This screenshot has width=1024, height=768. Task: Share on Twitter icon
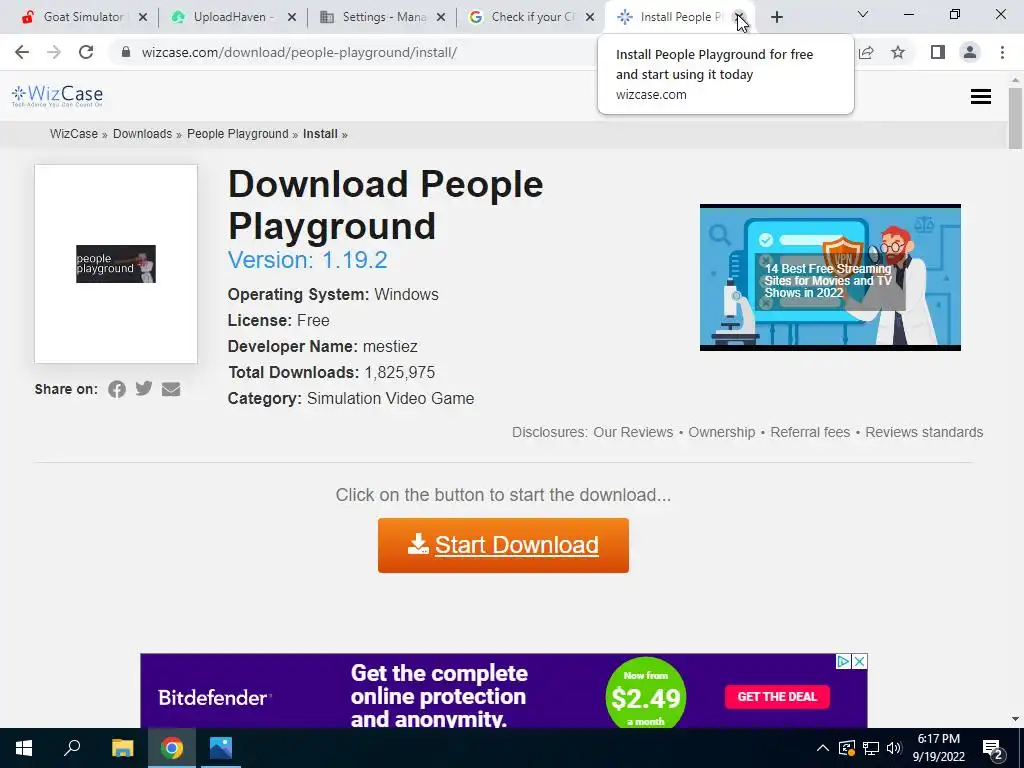click(x=144, y=389)
